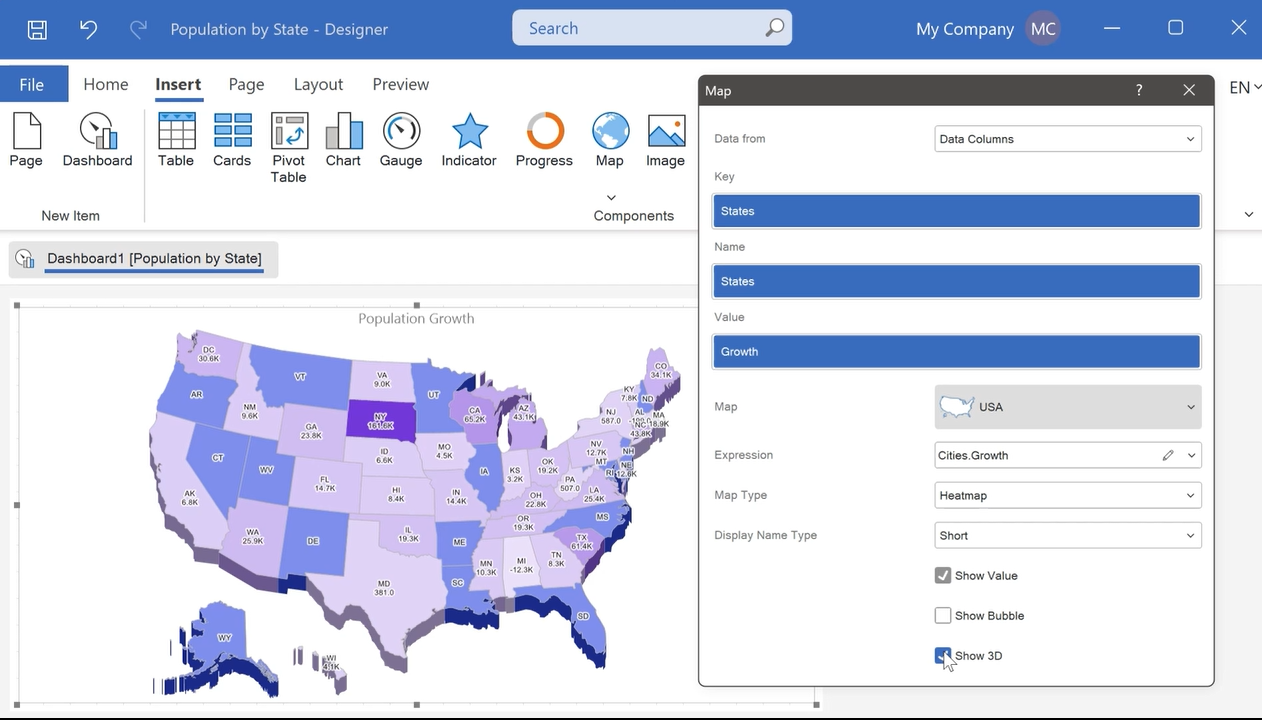Insert a Gauge component
Viewport: 1262px width, 720px height.
pos(401,140)
